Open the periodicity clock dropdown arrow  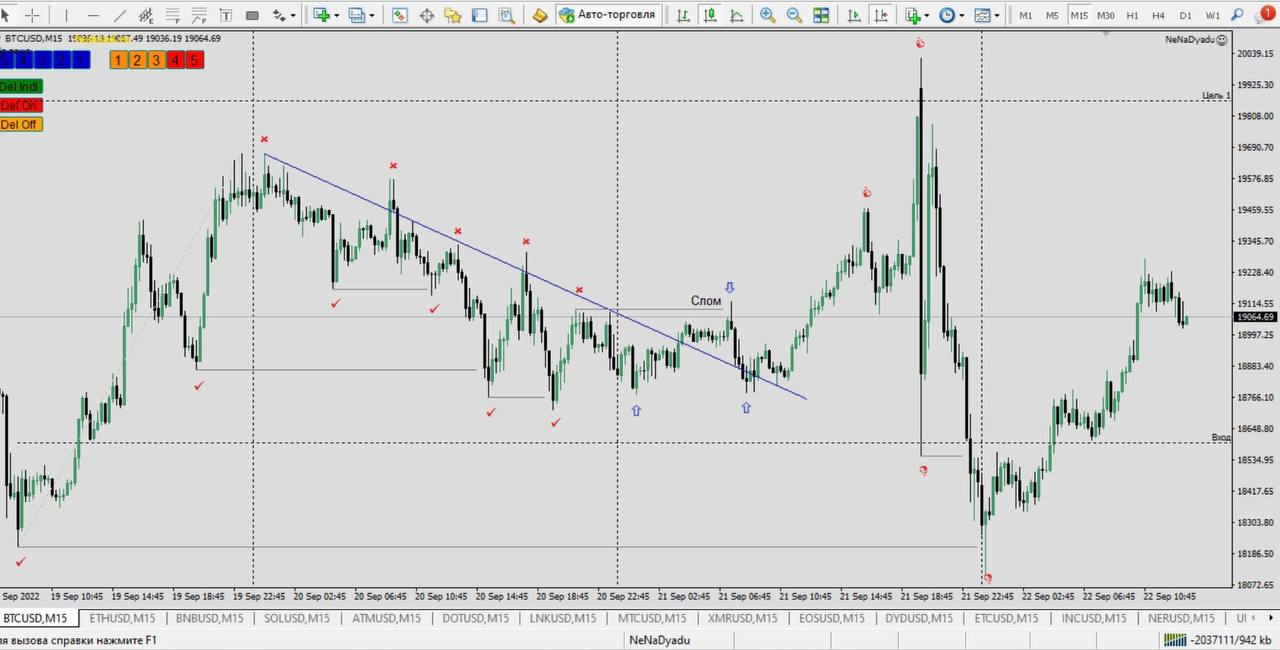[x=962, y=16]
